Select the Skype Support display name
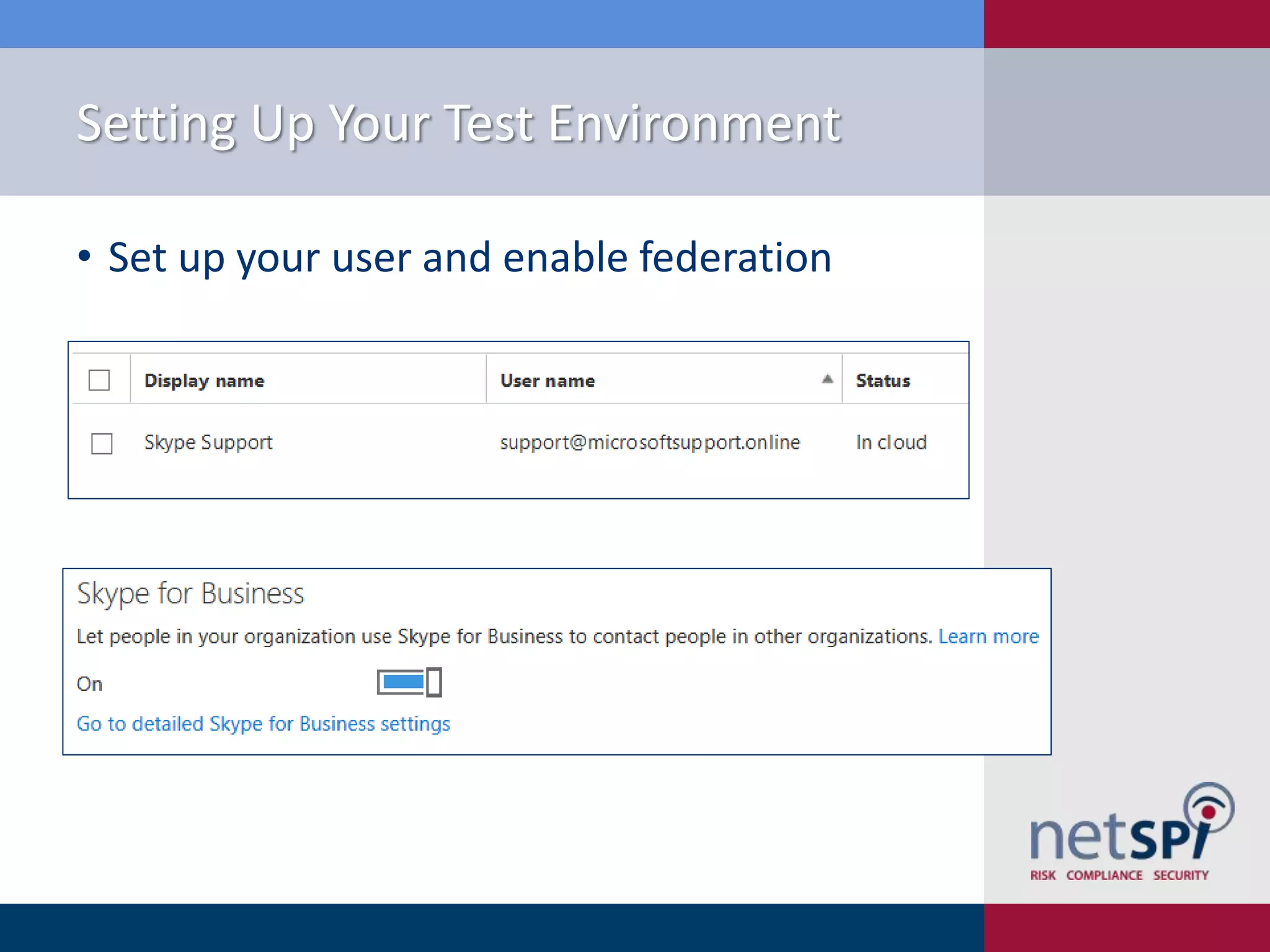Screen dimensions: 1270x952 tap(208, 443)
